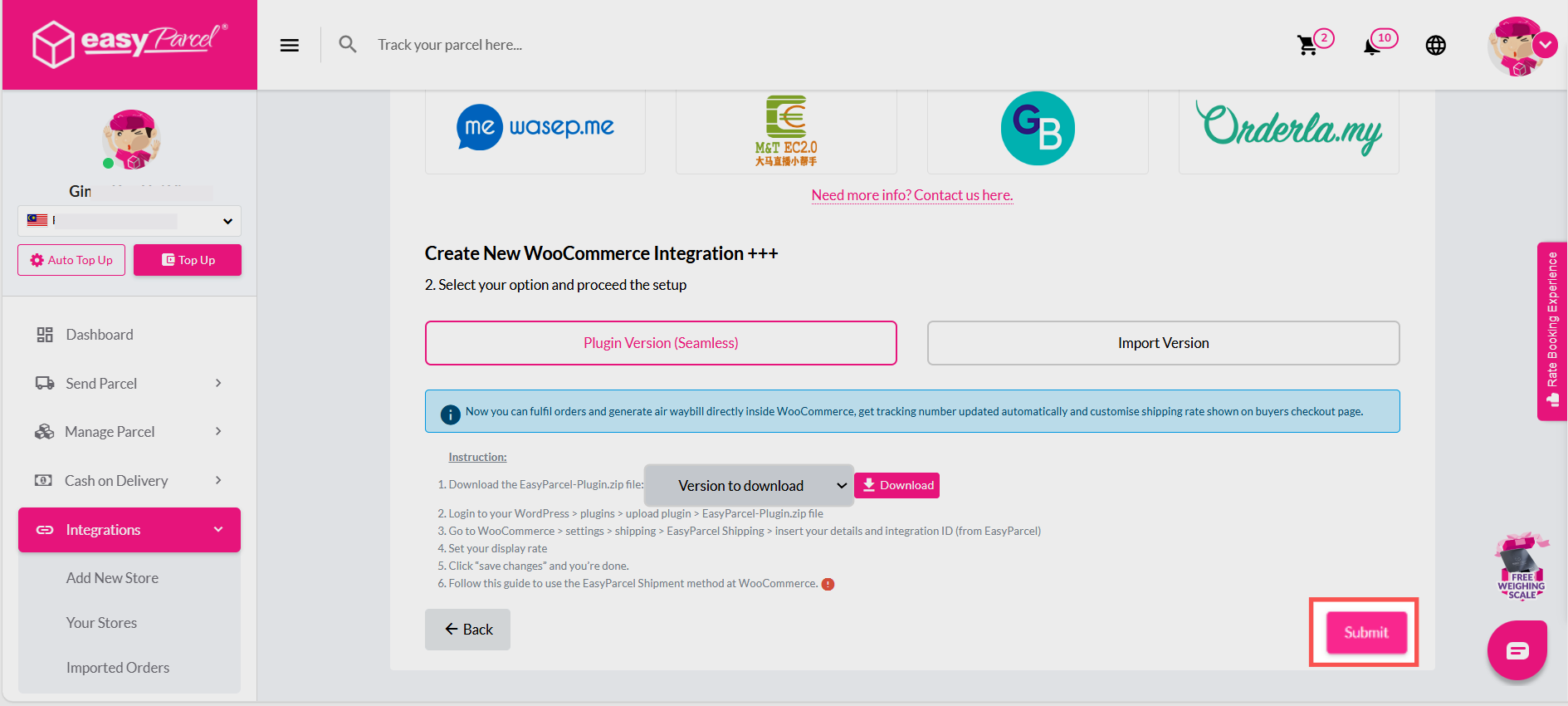Open the Version to download dropdown
The width and height of the screenshot is (1568, 706).
click(x=749, y=486)
